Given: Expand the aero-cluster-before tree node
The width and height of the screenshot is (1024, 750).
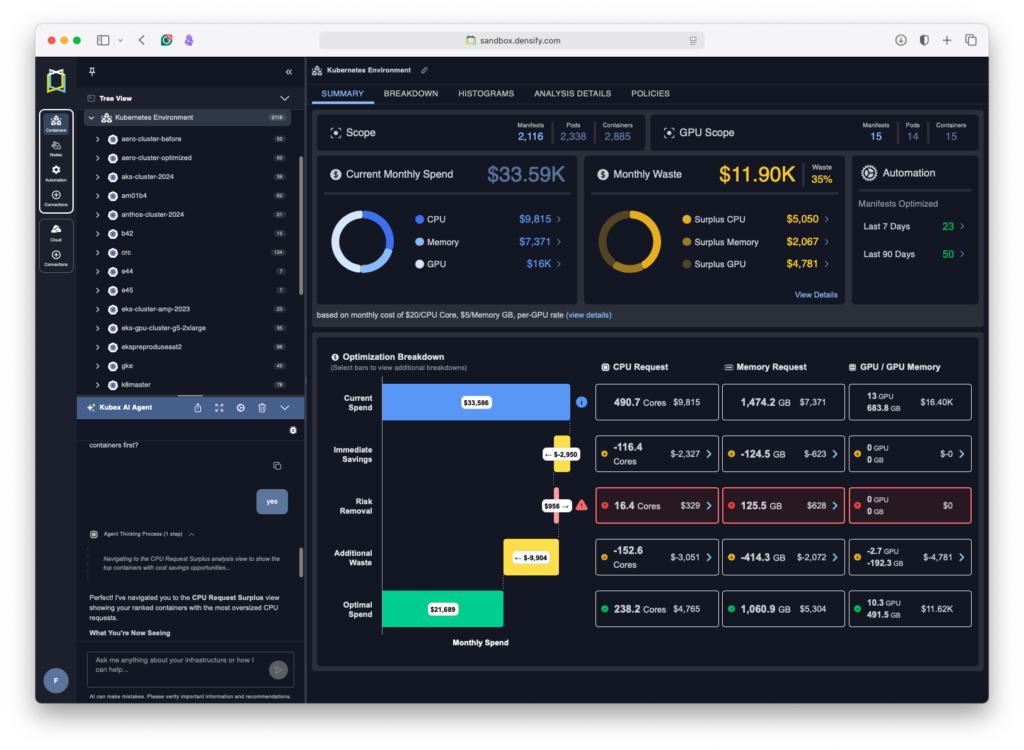Looking at the screenshot, I should tap(97, 139).
